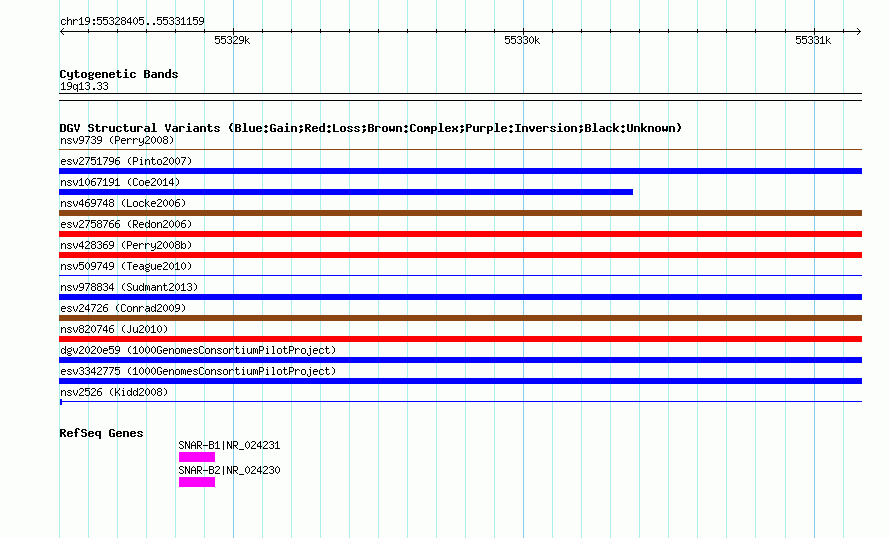890x538 pixels.
Task: Click the 55330k ruler position
Action: click(522, 40)
